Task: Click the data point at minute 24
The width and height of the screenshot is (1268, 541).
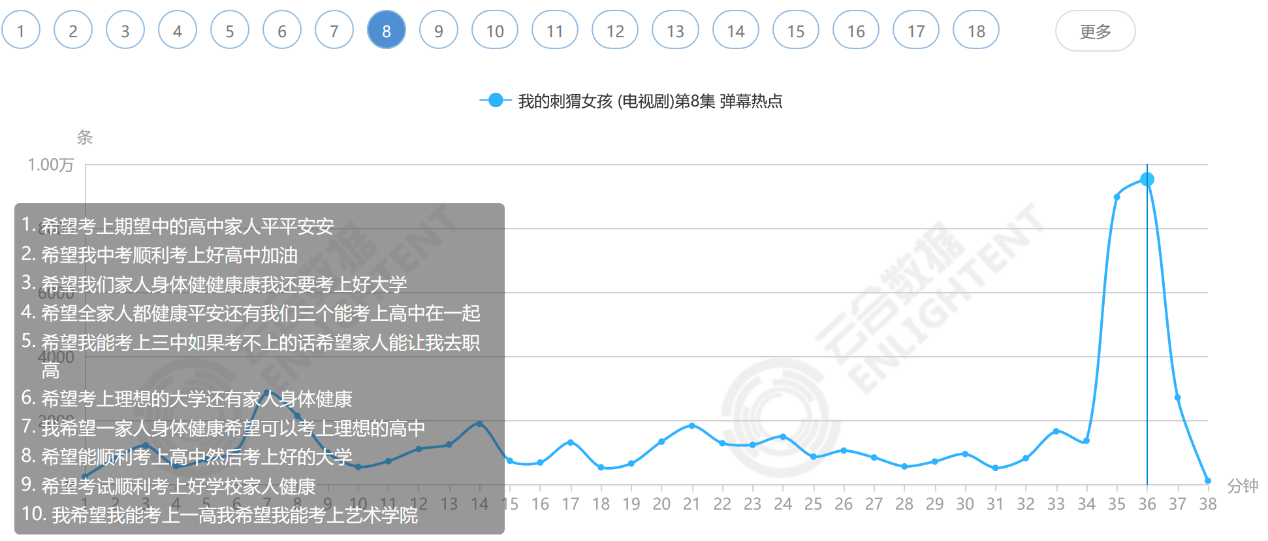Action: coord(783,437)
